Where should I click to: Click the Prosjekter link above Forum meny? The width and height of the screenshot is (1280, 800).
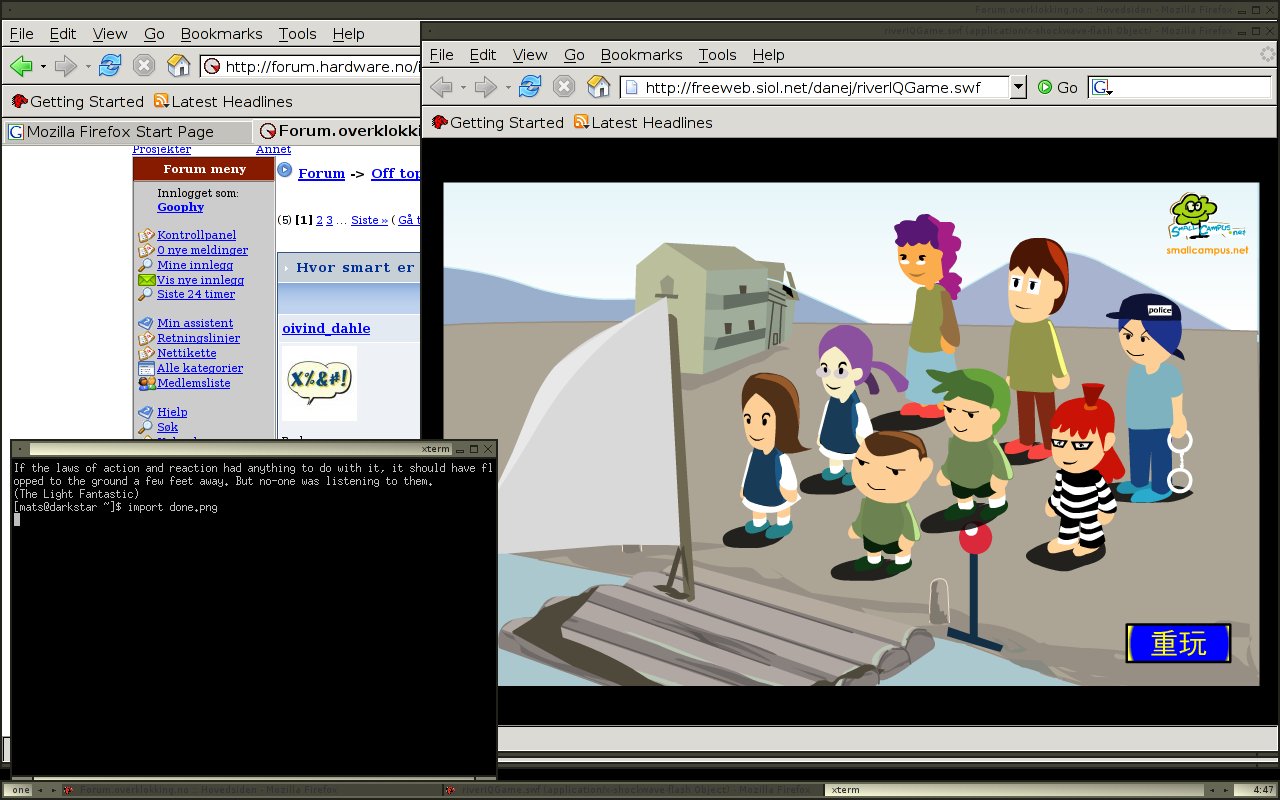pos(161,150)
